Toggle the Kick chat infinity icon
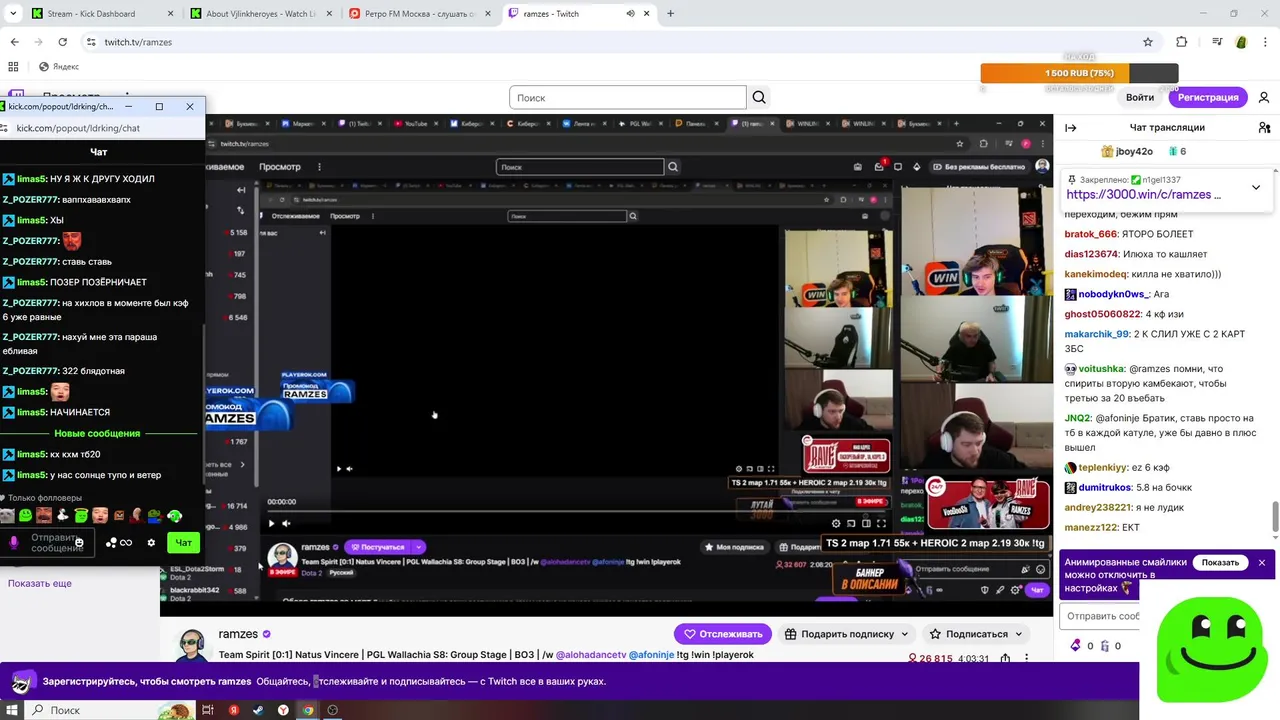 pyautogui.click(x=126, y=543)
